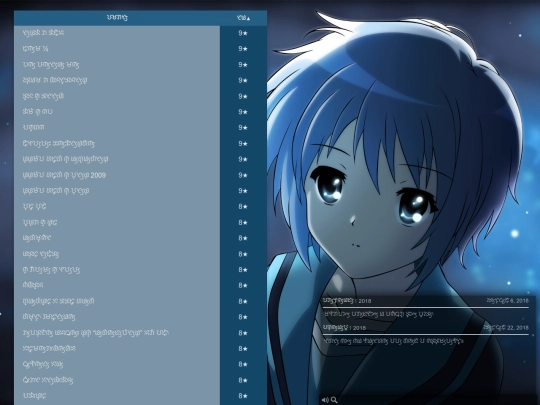Open the news entry dated 22, 2018
This screenshot has width=540, height=405.
pos(426,334)
